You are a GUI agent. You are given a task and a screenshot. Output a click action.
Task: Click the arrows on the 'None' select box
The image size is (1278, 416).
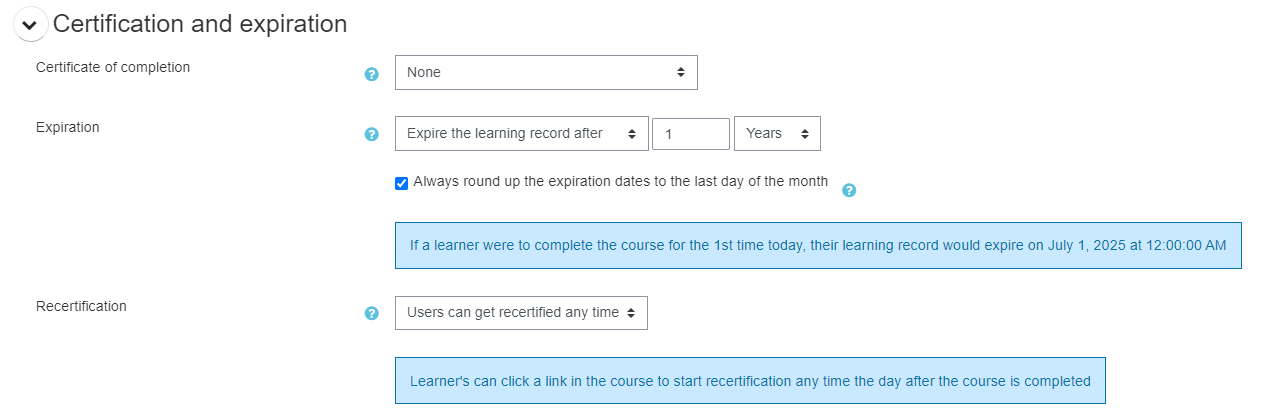681,72
